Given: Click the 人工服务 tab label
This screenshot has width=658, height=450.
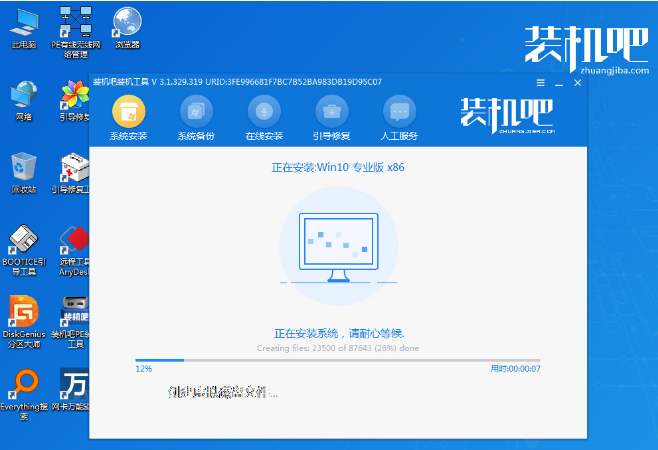Looking at the screenshot, I should (x=400, y=136).
